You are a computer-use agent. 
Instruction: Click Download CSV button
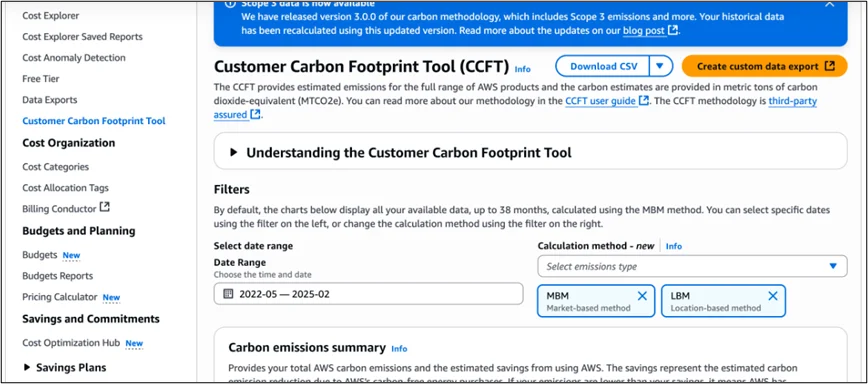603,66
